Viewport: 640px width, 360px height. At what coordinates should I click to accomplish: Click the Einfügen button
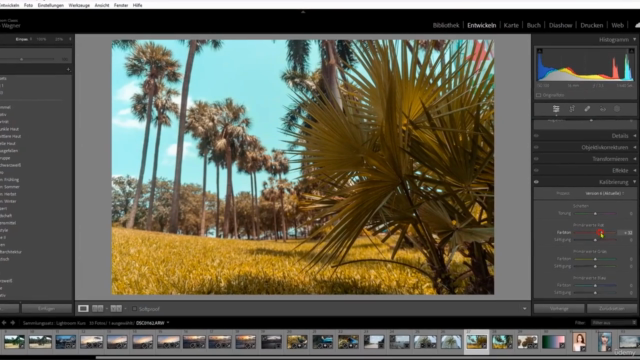[47, 309]
